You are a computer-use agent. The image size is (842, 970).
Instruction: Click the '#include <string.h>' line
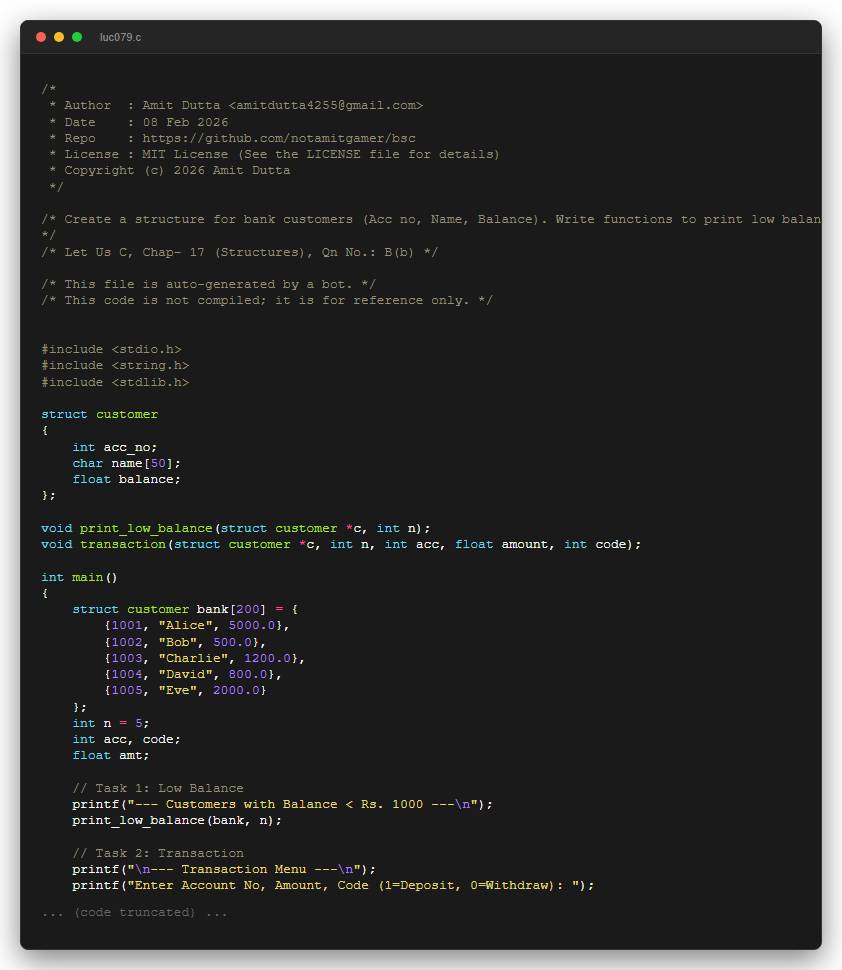(x=115, y=365)
